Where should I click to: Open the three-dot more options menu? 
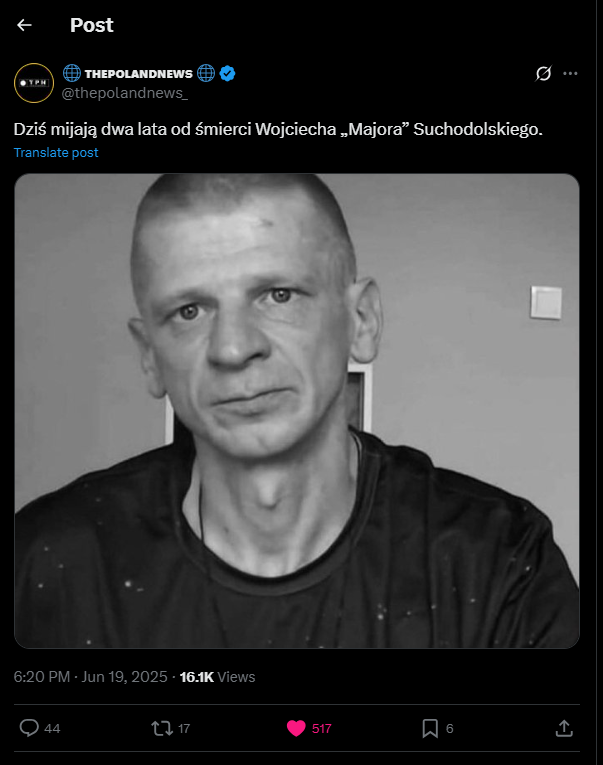tap(570, 74)
